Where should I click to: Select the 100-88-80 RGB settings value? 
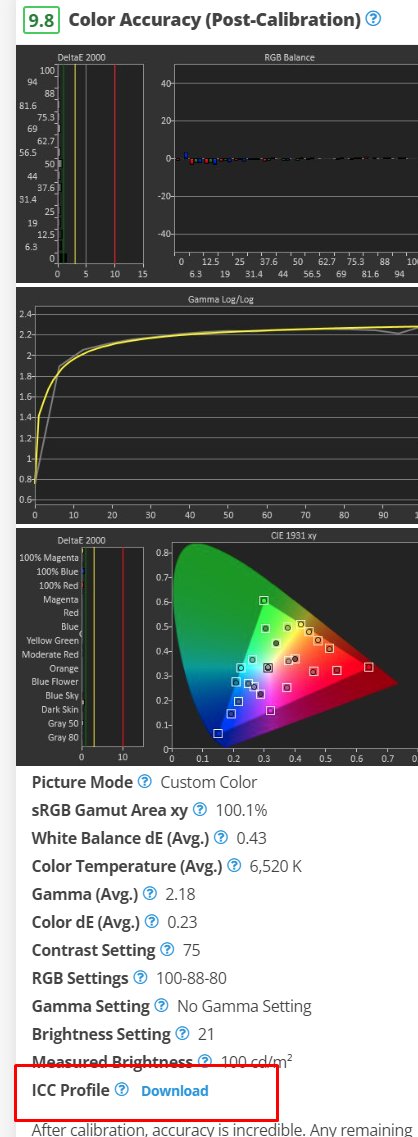[x=192, y=977]
